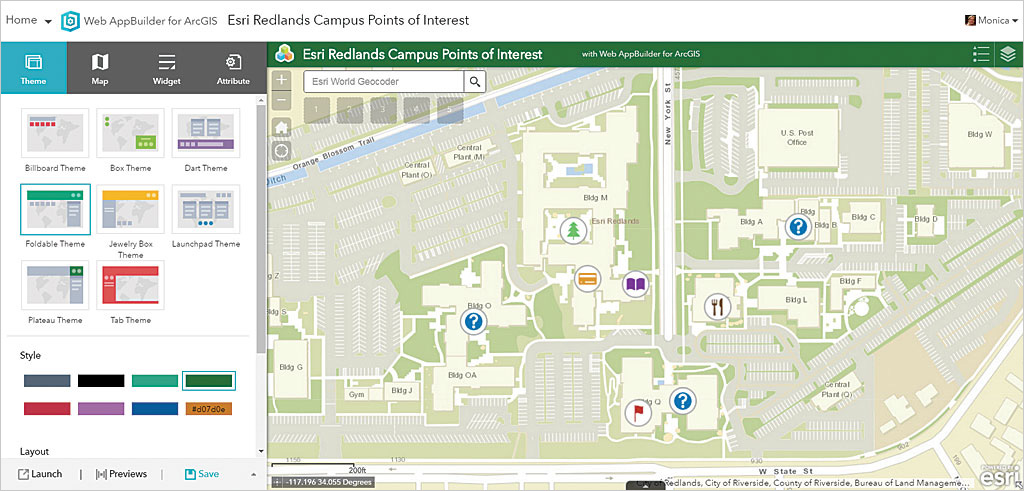Click the fork and knife dining marker

[718, 306]
